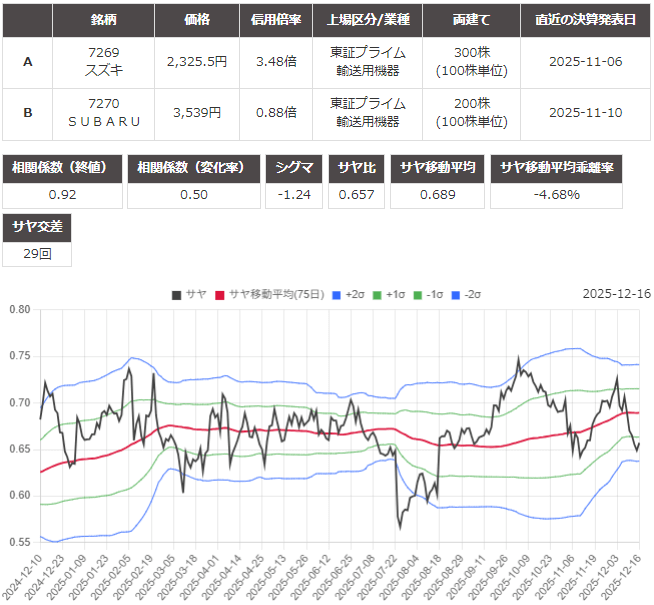This screenshot has height=605, width=654.
Task: Click the blue -2σ legend marker
Action: (455, 294)
